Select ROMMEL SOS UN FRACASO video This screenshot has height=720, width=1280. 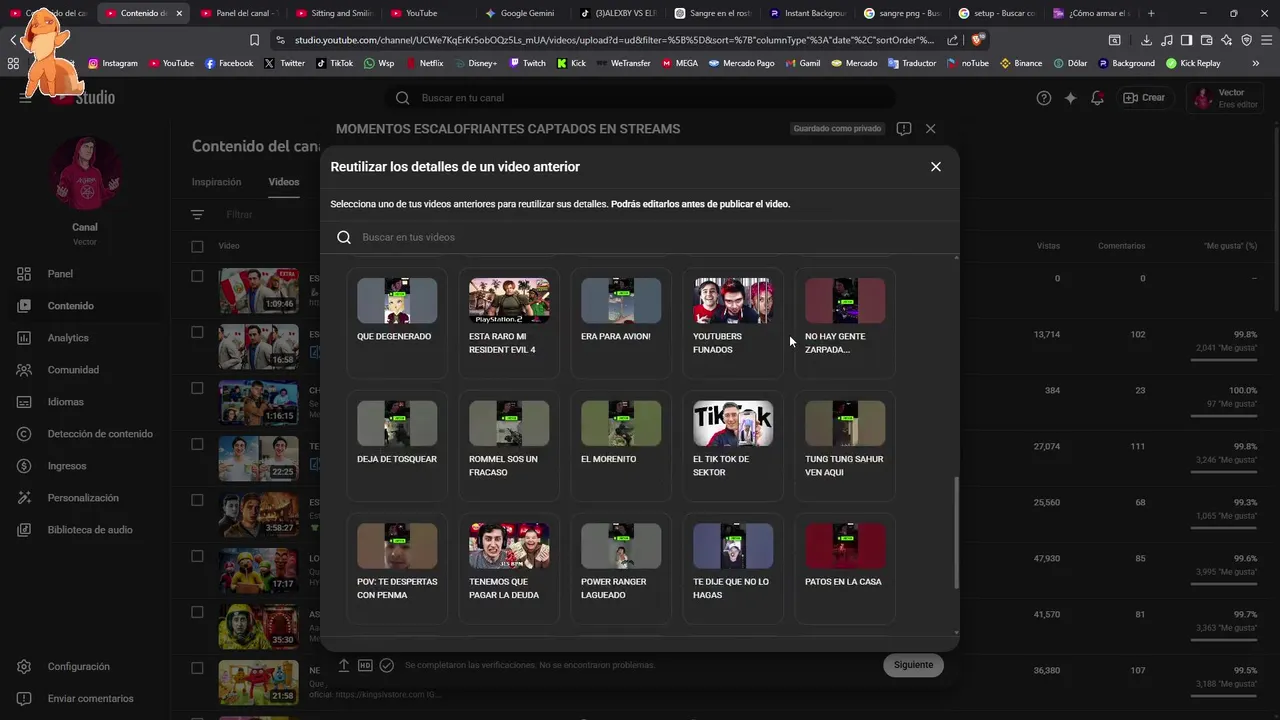[x=509, y=445]
